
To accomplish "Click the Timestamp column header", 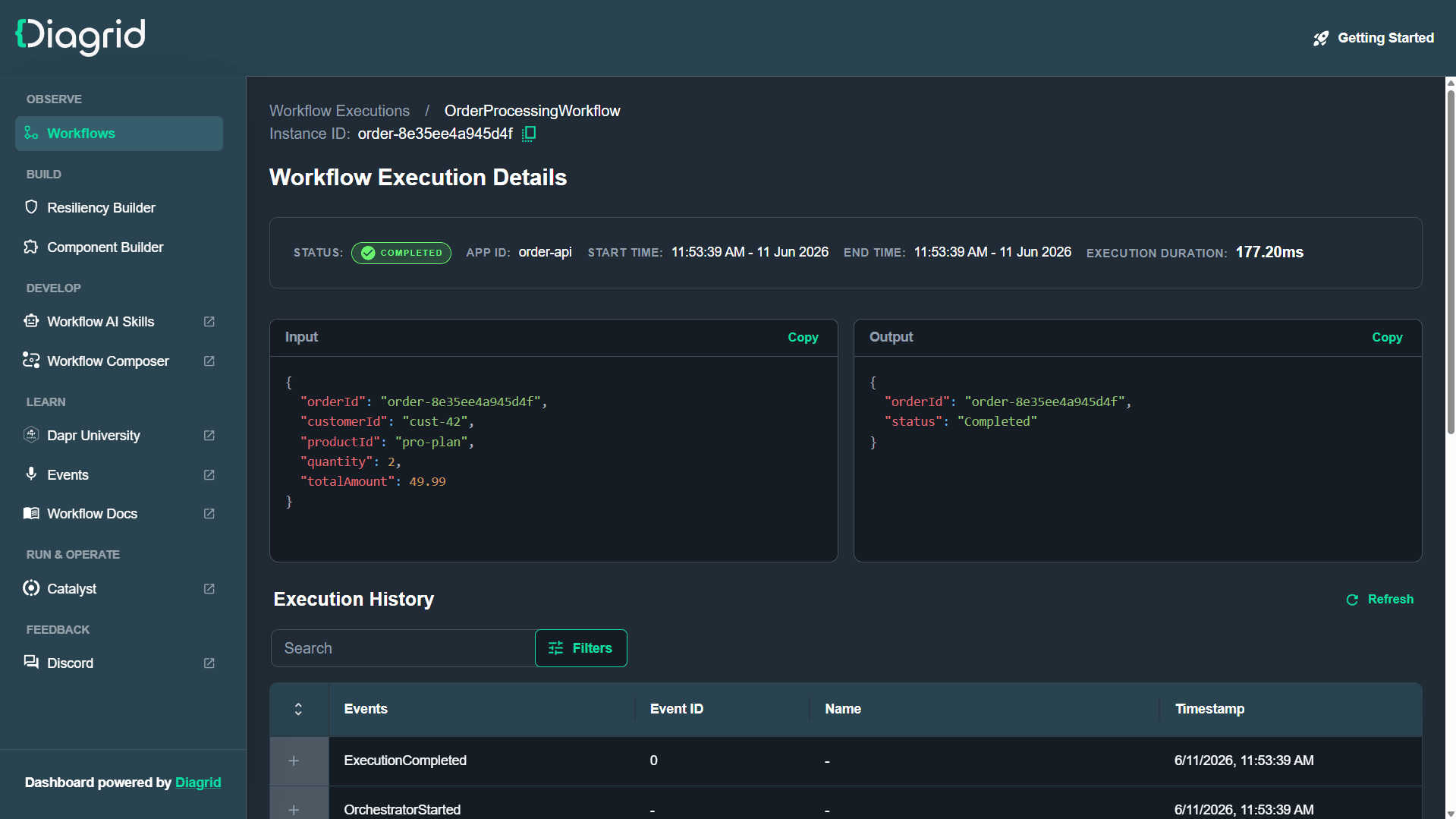I will pyautogui.click(x=1209, y=709).
